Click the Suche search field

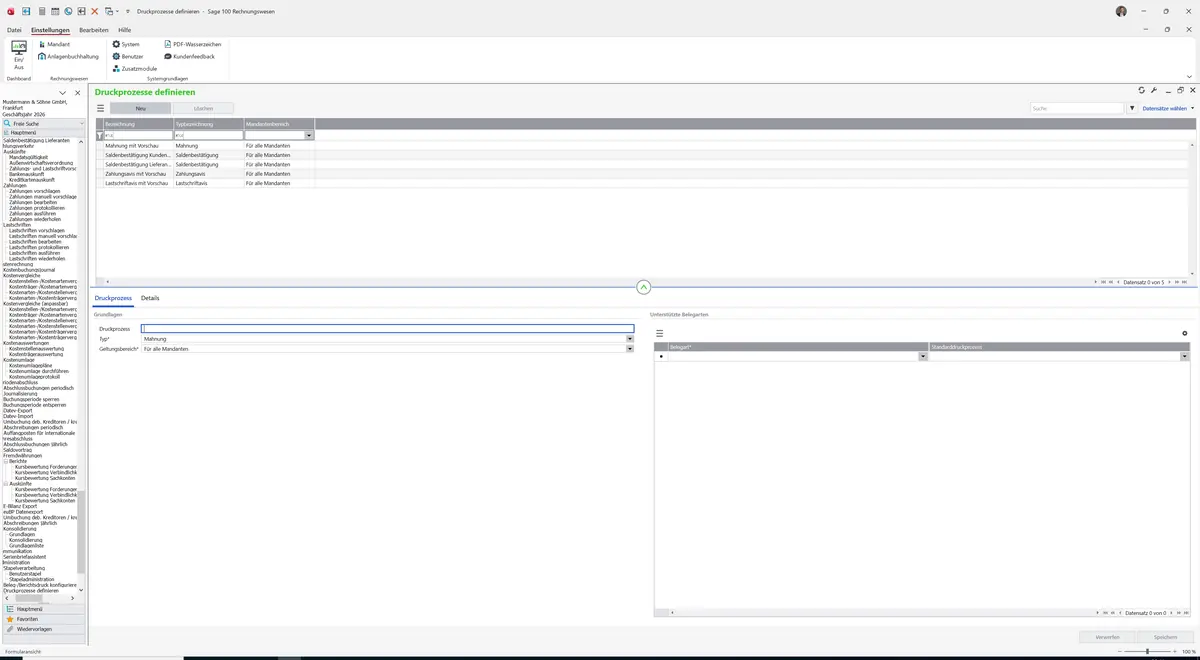[x=1078, y=108]
